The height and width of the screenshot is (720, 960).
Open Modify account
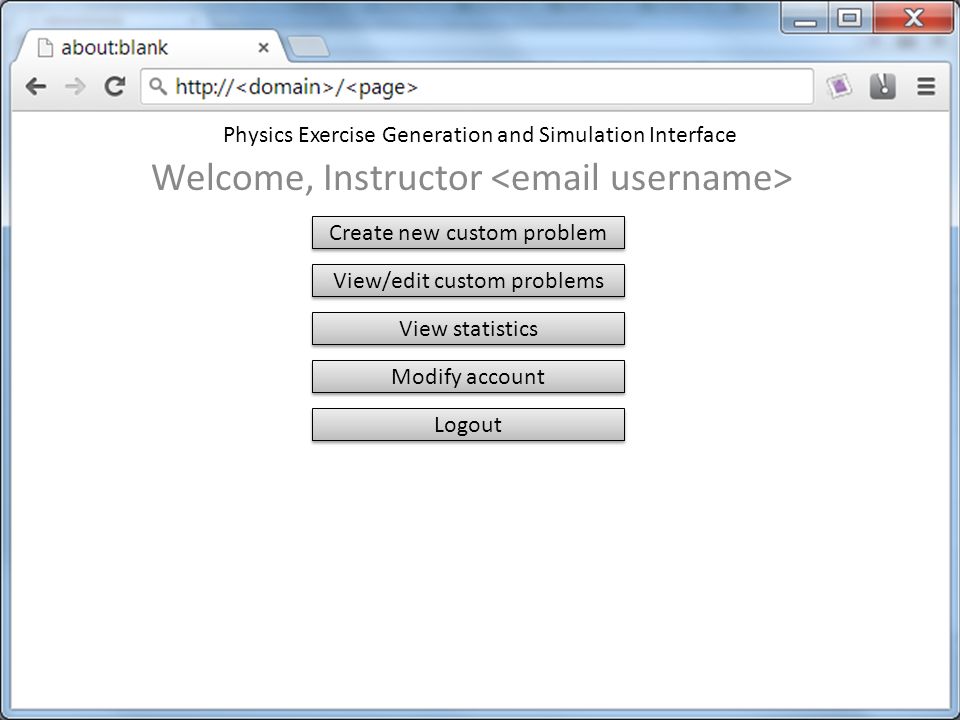468,377
